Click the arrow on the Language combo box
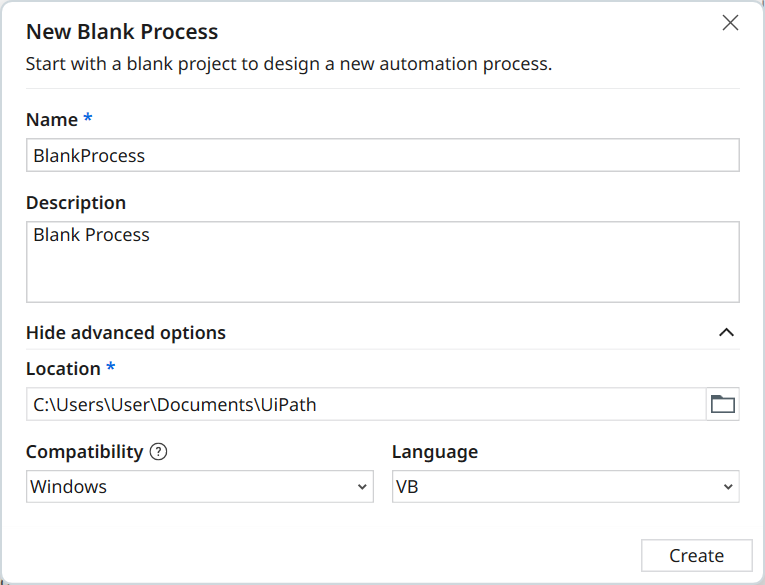Screen dimensions: 765x585 728,487
